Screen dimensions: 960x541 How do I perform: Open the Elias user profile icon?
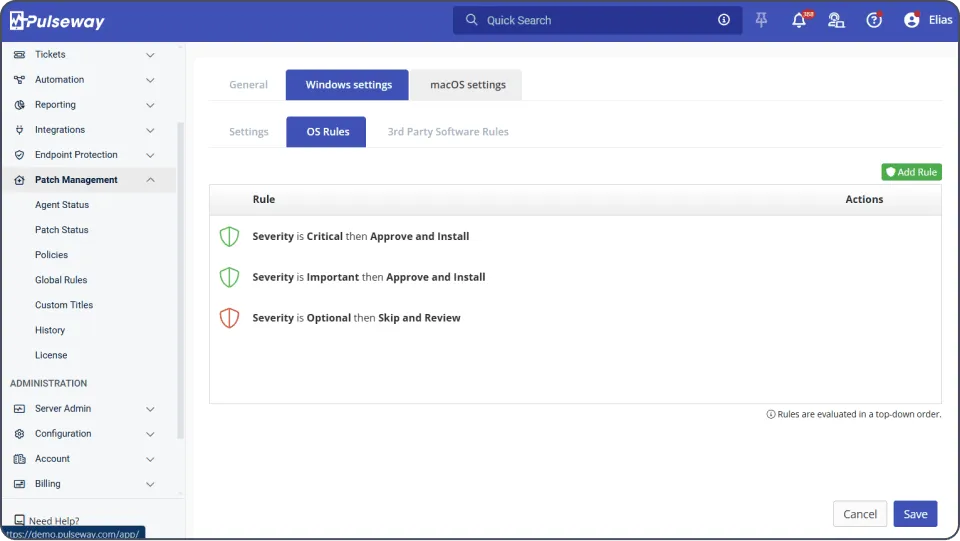click(912, 20)
